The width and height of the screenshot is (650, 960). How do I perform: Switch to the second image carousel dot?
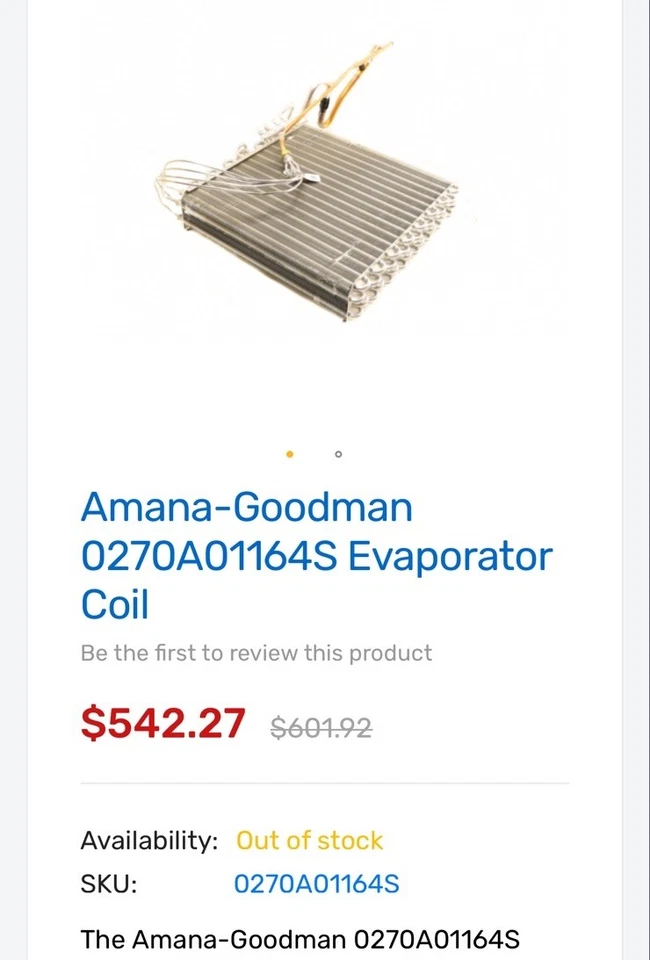click(338, 454)
